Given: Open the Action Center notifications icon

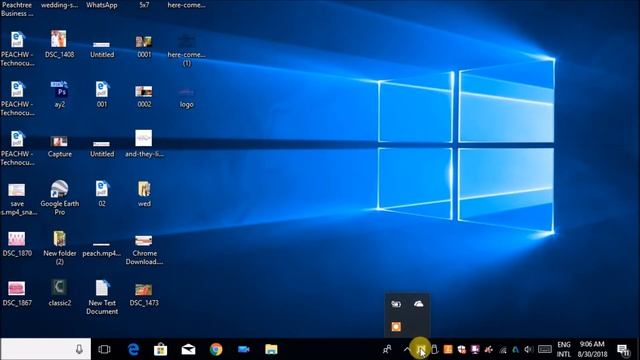Looking at the screenshot, I should [623, 350].
